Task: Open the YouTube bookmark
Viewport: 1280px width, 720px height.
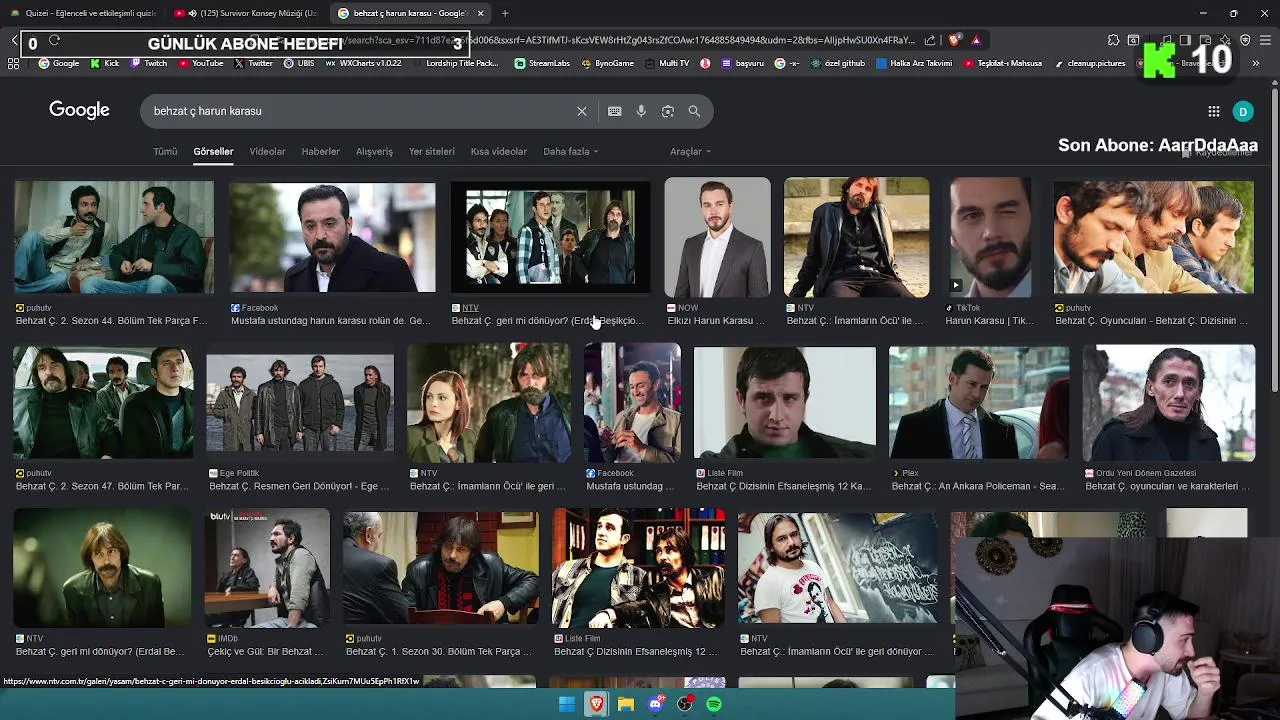Action: coord(200,63)
